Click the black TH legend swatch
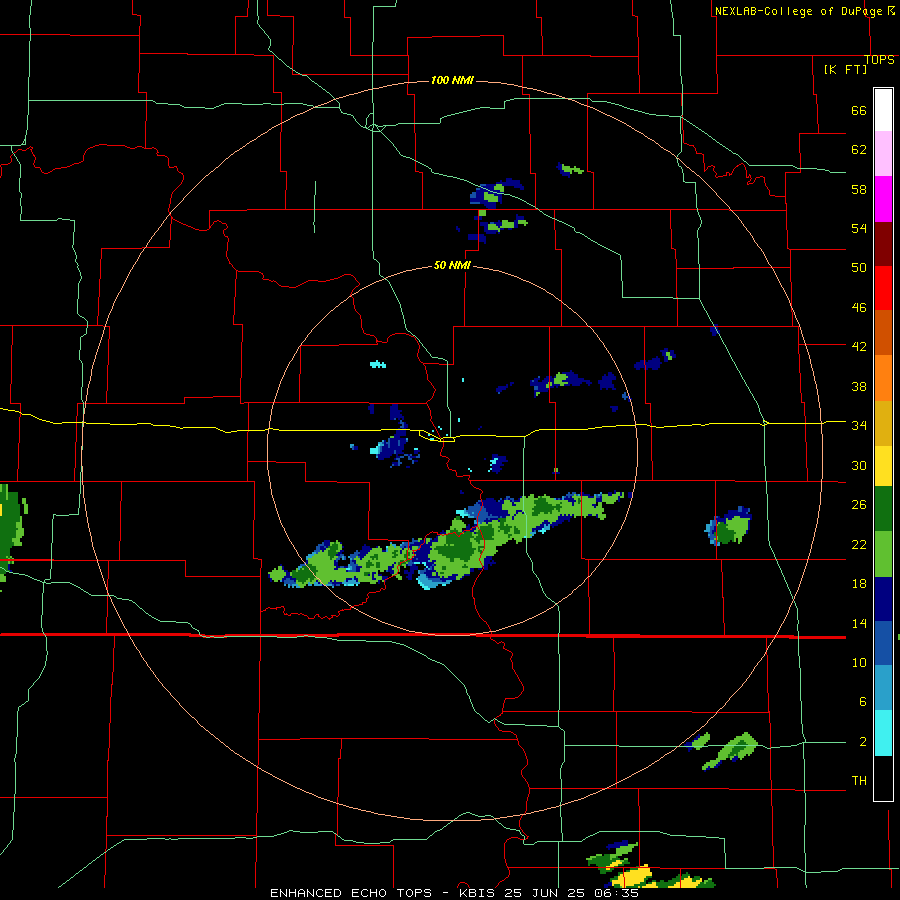The height and width of the screenshot is (900, 900). 883,778
